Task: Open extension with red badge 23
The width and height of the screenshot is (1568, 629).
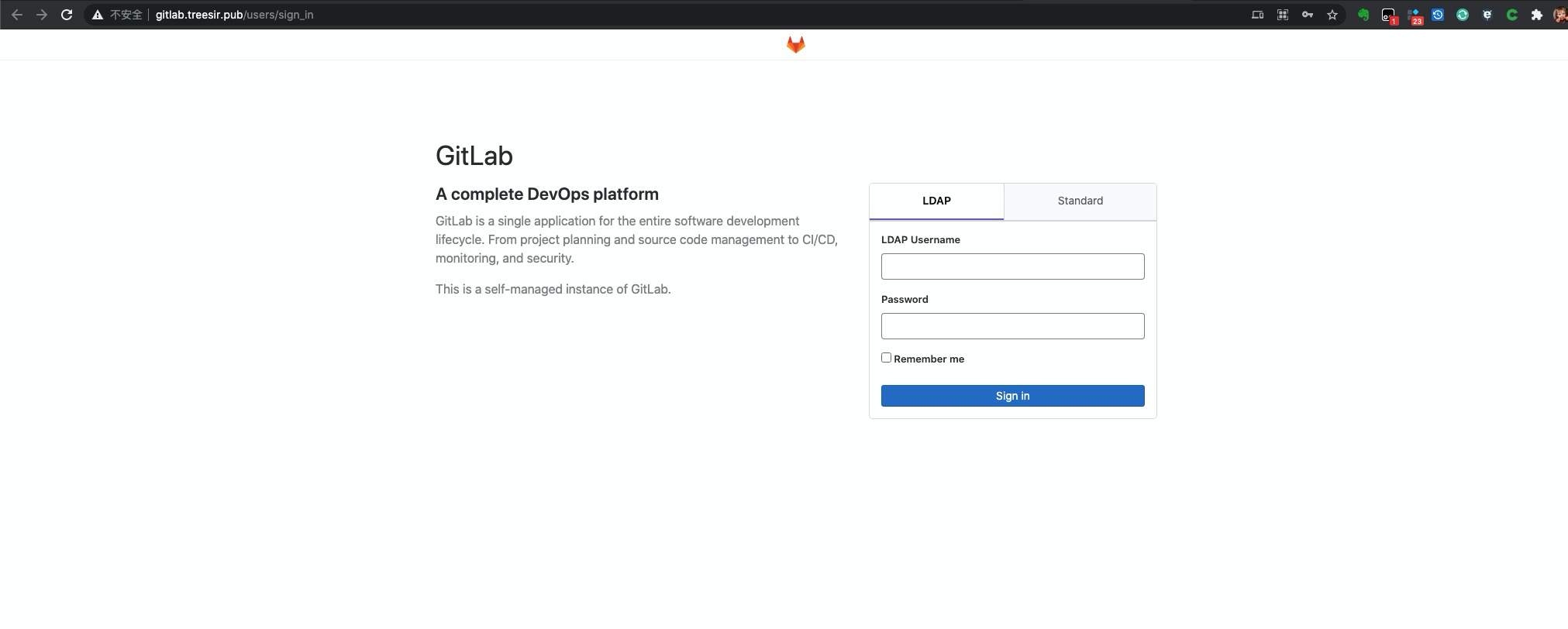Action: [1415, 15]
